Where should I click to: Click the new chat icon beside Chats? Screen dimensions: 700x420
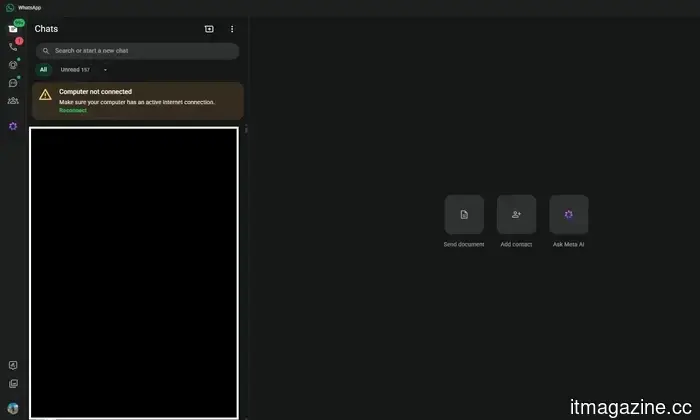click(x=209, y=29)
